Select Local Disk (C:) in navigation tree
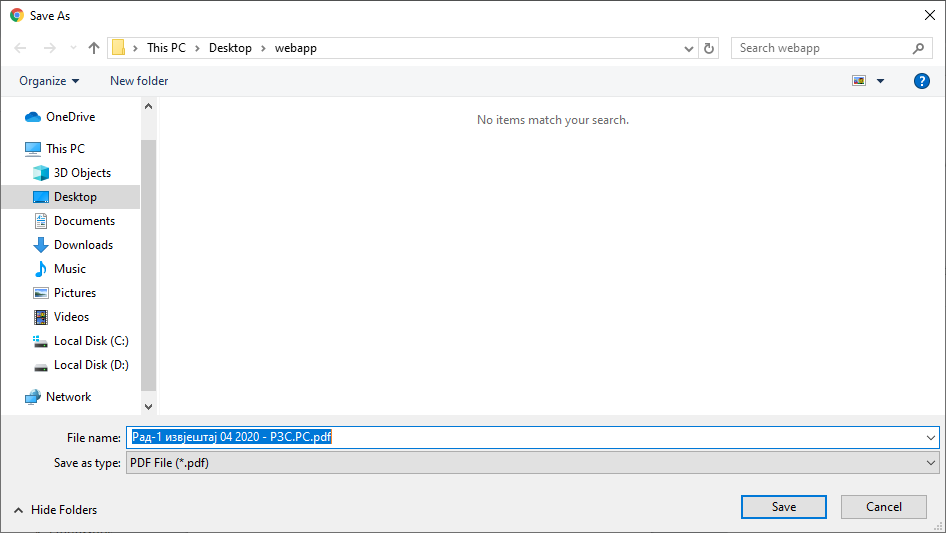This screenshot has height=533, width=946. click(91, 341)
